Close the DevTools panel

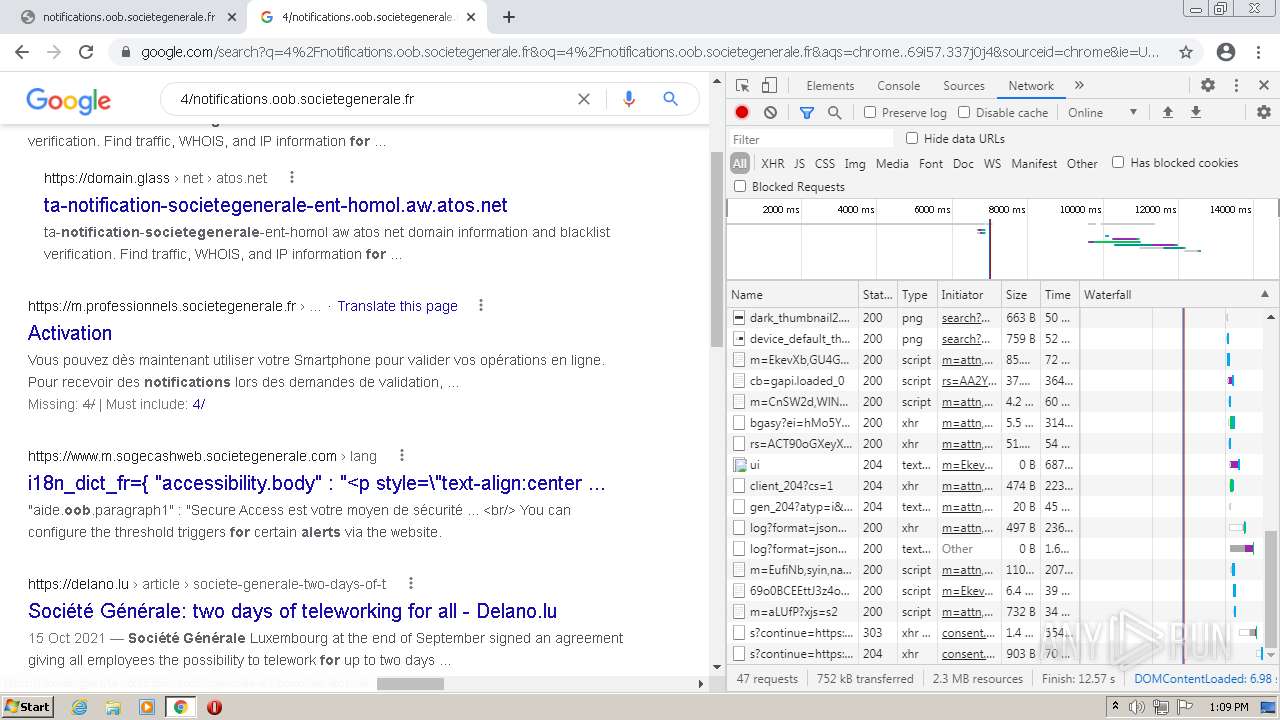click(1264, 86)
